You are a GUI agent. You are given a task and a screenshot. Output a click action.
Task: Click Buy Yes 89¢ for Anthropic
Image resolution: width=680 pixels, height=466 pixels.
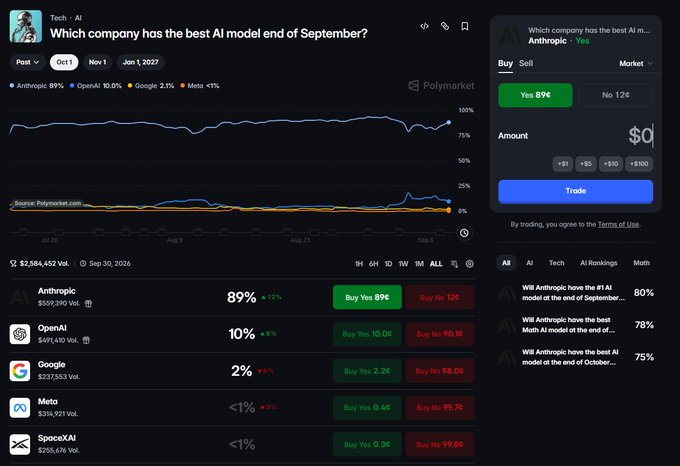click(x=367, y=297)
